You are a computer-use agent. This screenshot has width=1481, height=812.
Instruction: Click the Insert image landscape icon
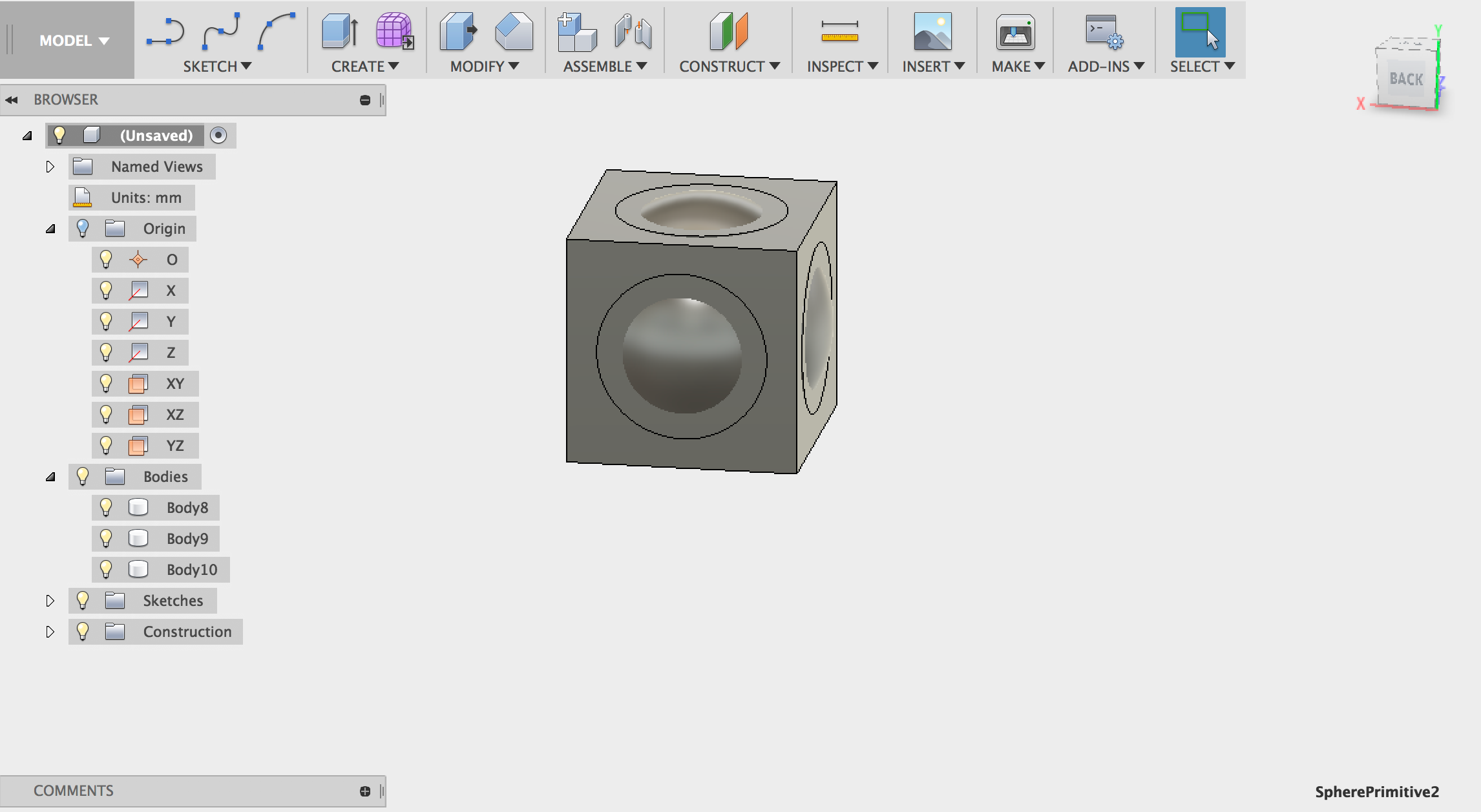932,31
